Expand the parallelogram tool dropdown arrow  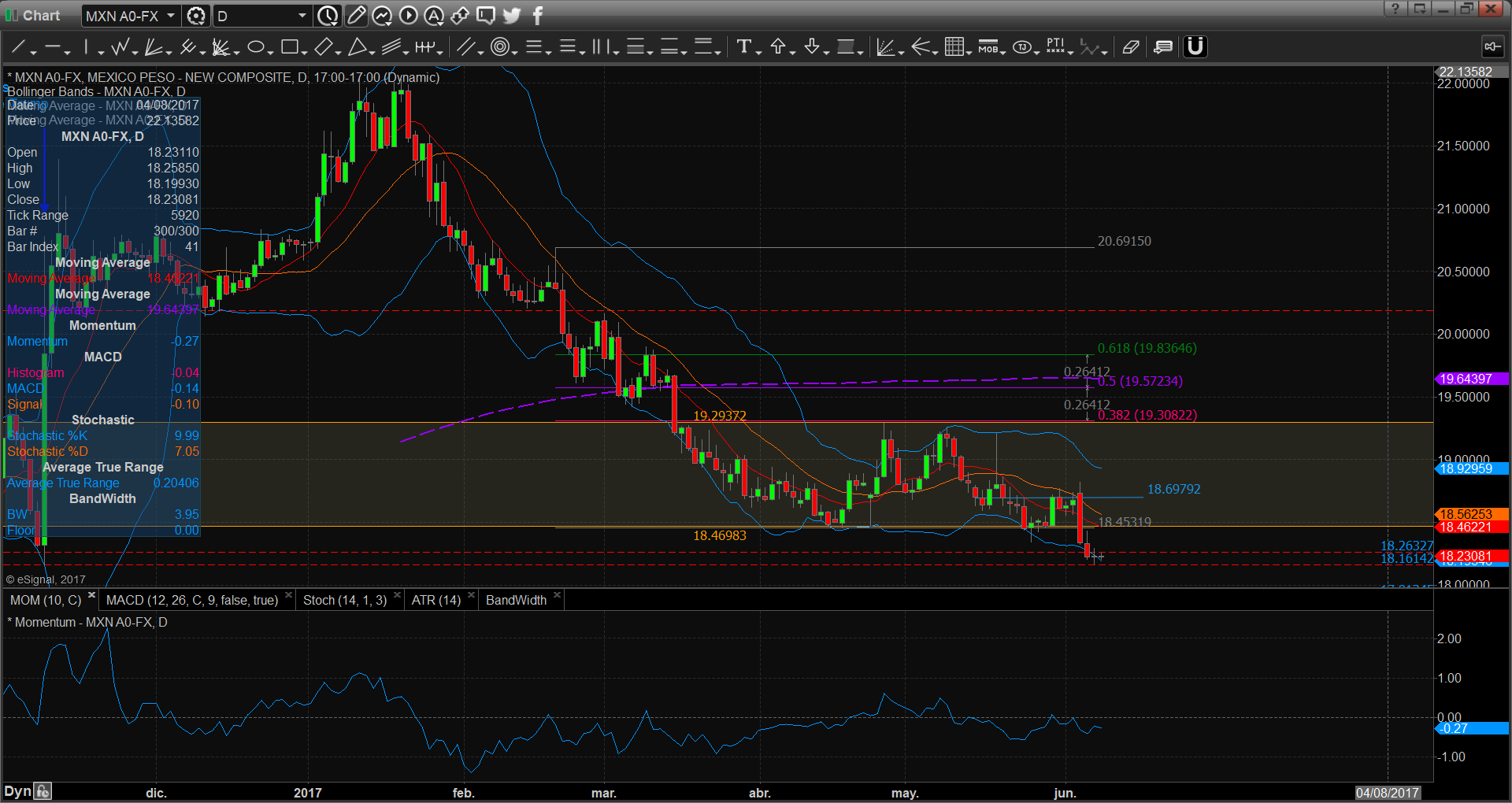(338, 52)
